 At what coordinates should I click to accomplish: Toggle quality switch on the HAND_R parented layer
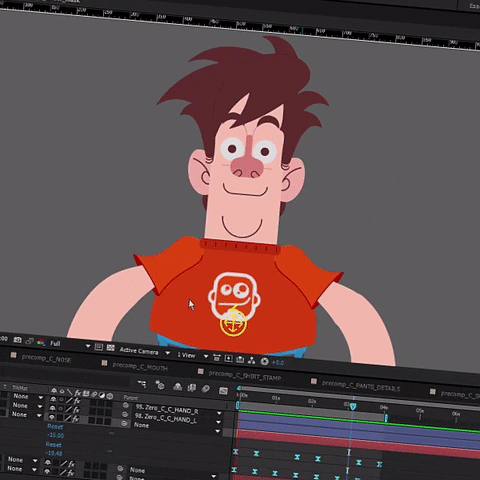(x=69, y=400)
